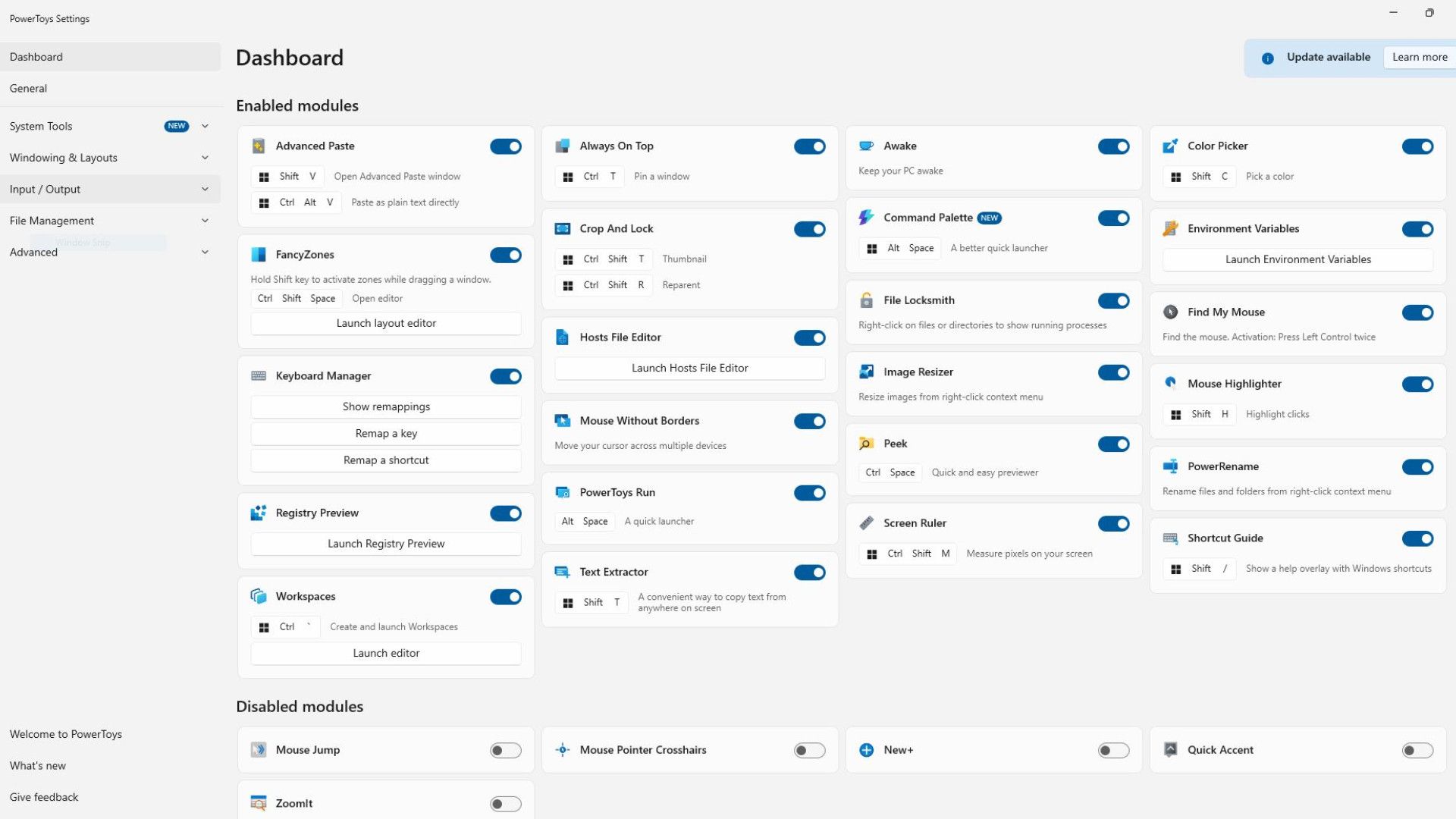The image size is (1456, 819).
Task: Expand the System Tools chevron
Action: point(205,126)
